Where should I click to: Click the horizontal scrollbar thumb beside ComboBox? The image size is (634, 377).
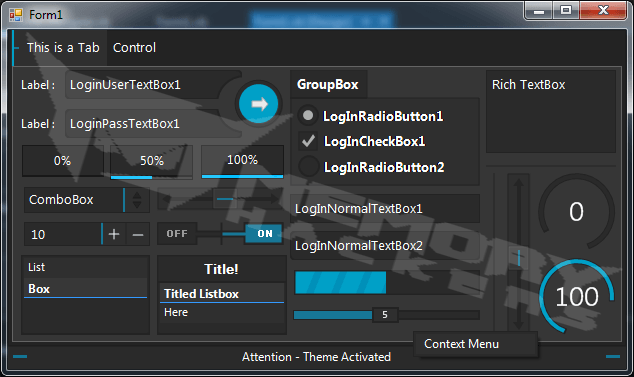[x=225, y=199]
